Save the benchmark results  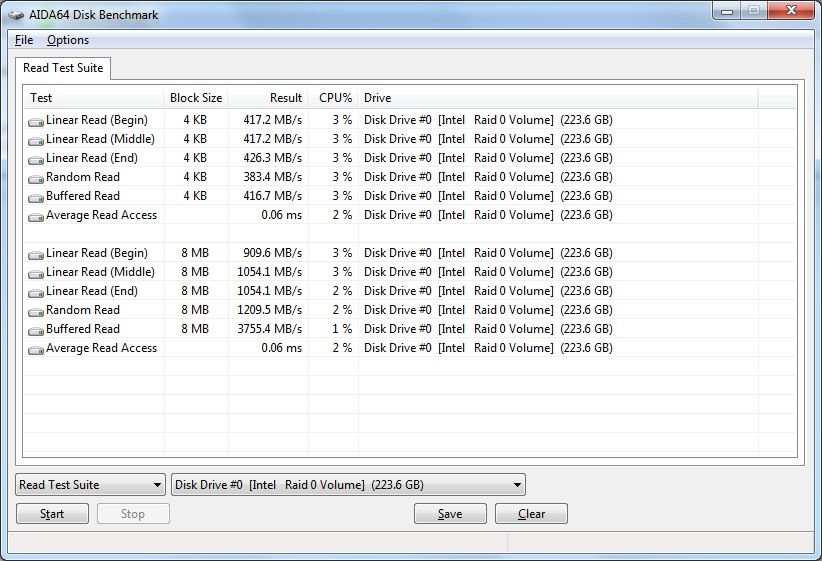(x=450, y=514)
